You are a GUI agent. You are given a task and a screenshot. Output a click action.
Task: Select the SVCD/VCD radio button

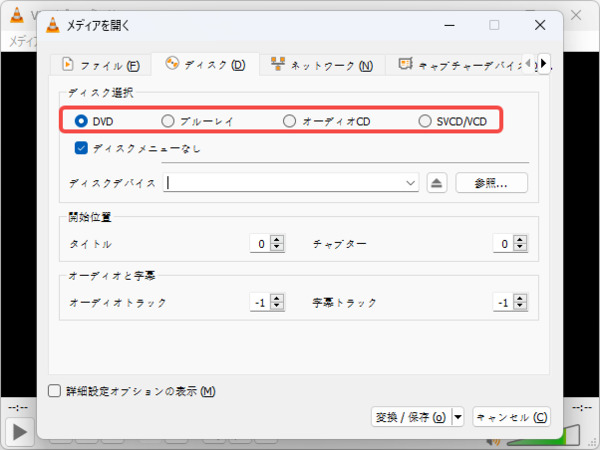425,121
